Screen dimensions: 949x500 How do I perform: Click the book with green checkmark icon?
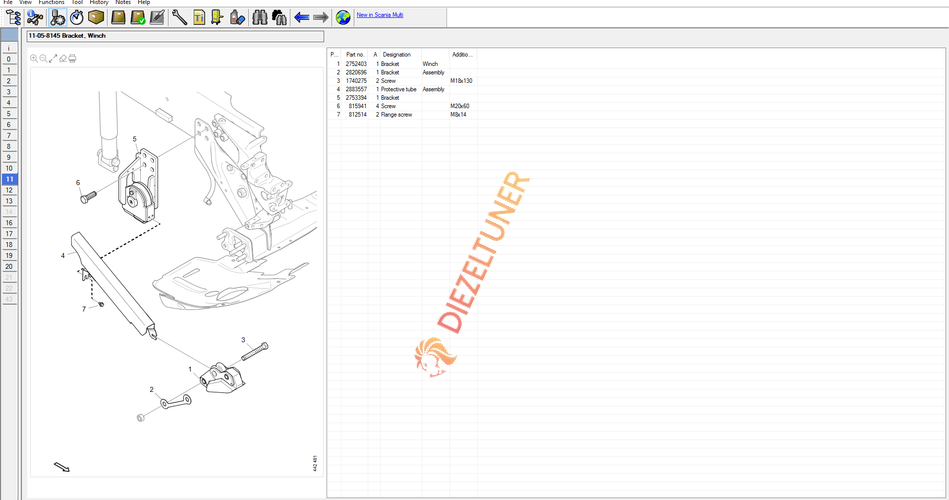[138, 18]
